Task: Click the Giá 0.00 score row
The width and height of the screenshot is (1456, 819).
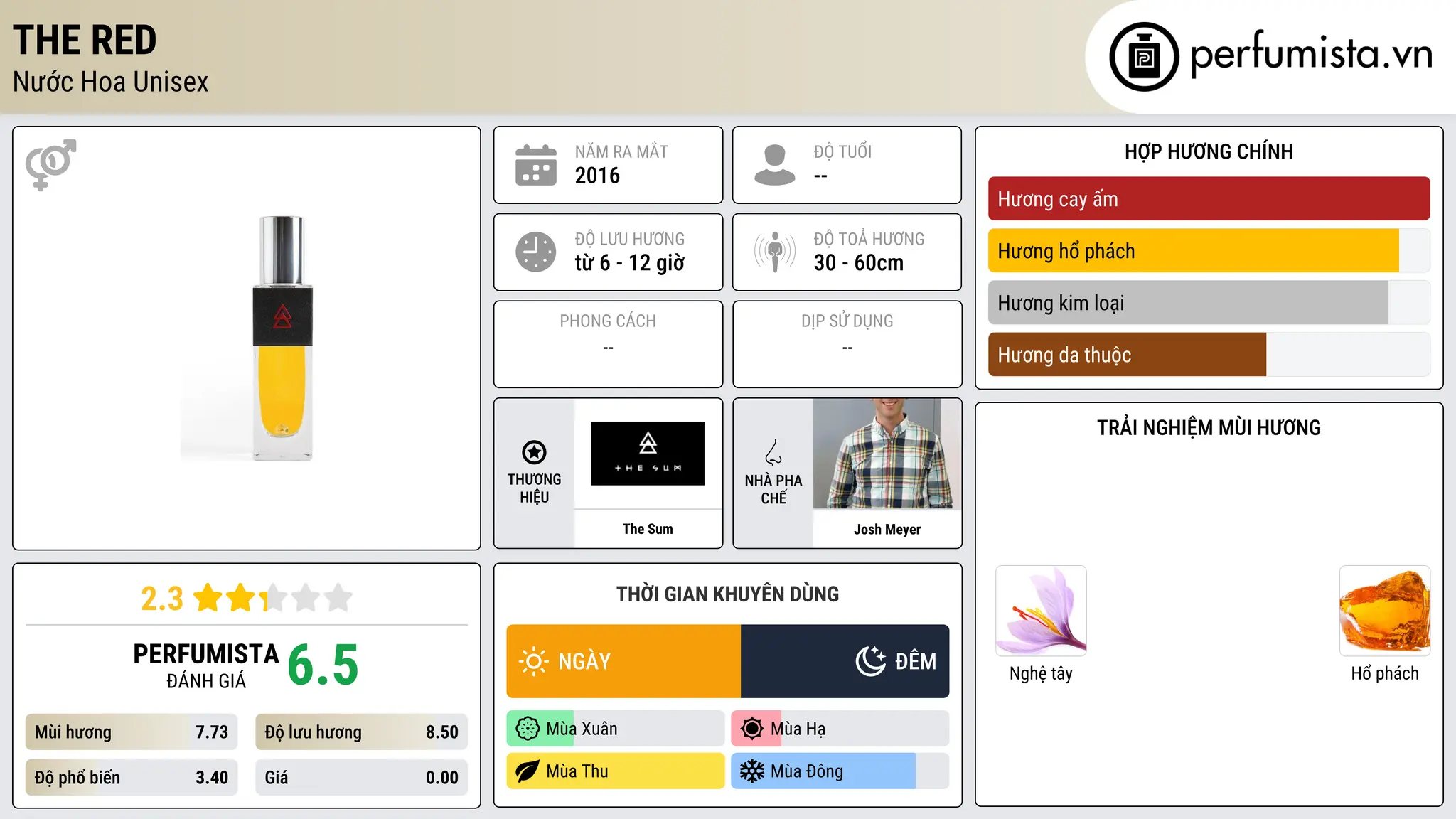Action: 362,778
